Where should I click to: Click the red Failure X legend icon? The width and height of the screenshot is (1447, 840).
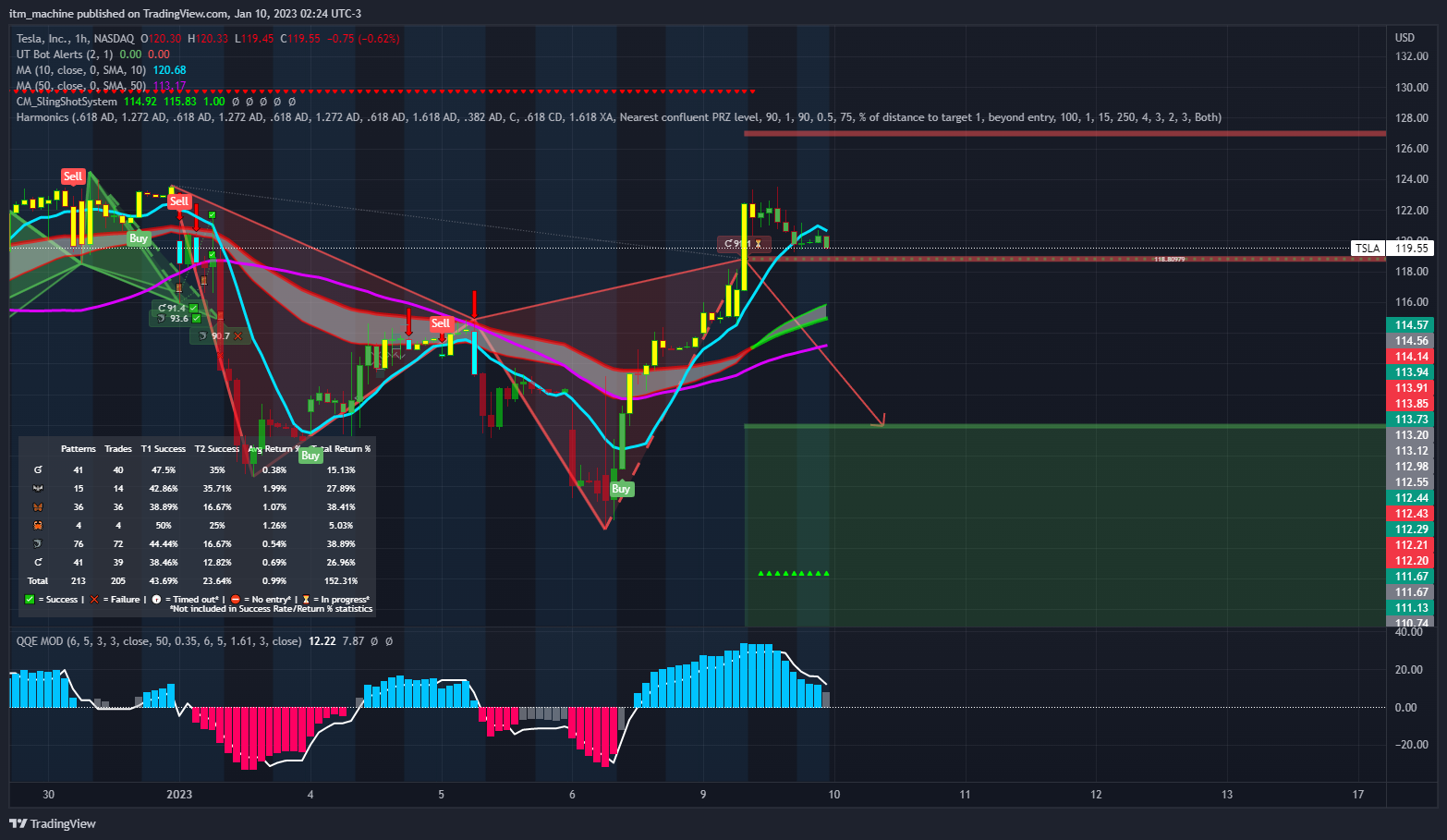pyautogui.click(x=94, y=599)
